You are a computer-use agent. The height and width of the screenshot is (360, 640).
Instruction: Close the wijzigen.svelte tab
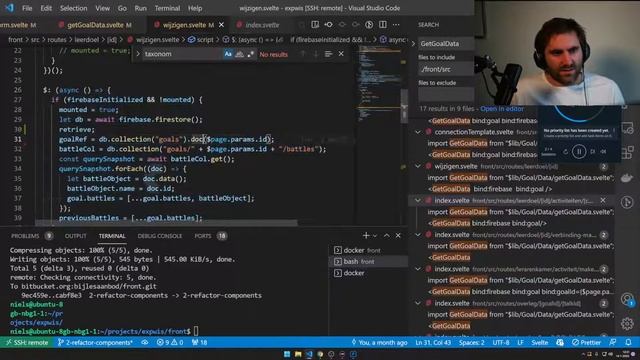(222, 25)
